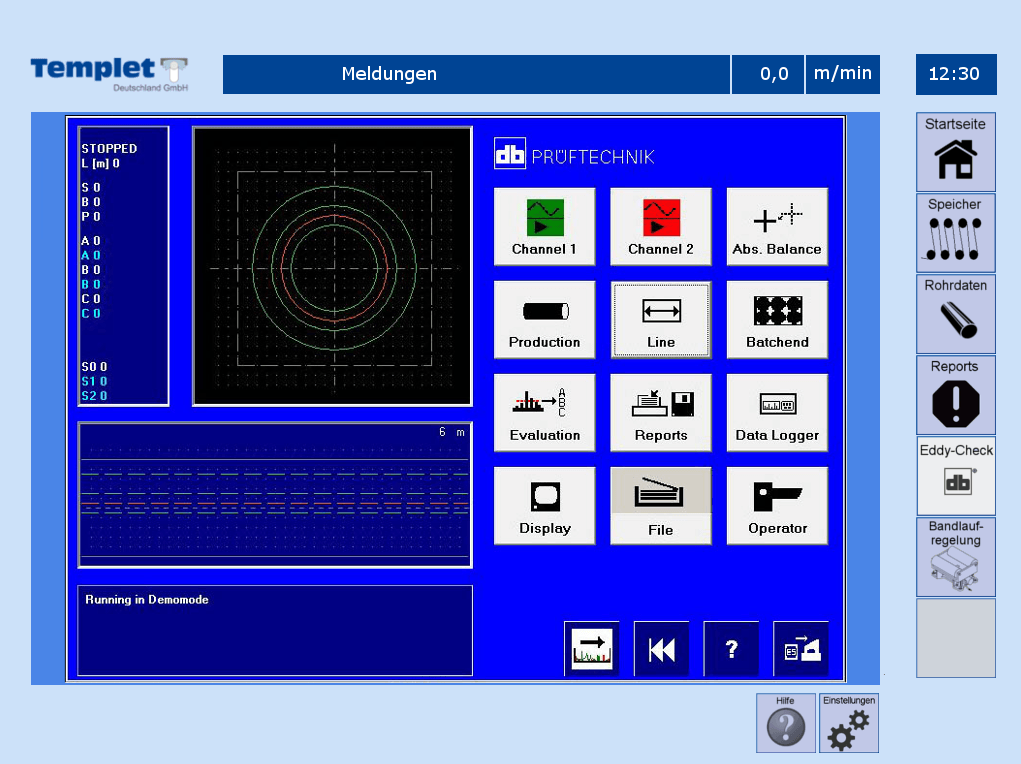1021x764 pixels.
Task: Open Einstellungen gear settings
Action: pyautogui.click(x=849, y=723)
